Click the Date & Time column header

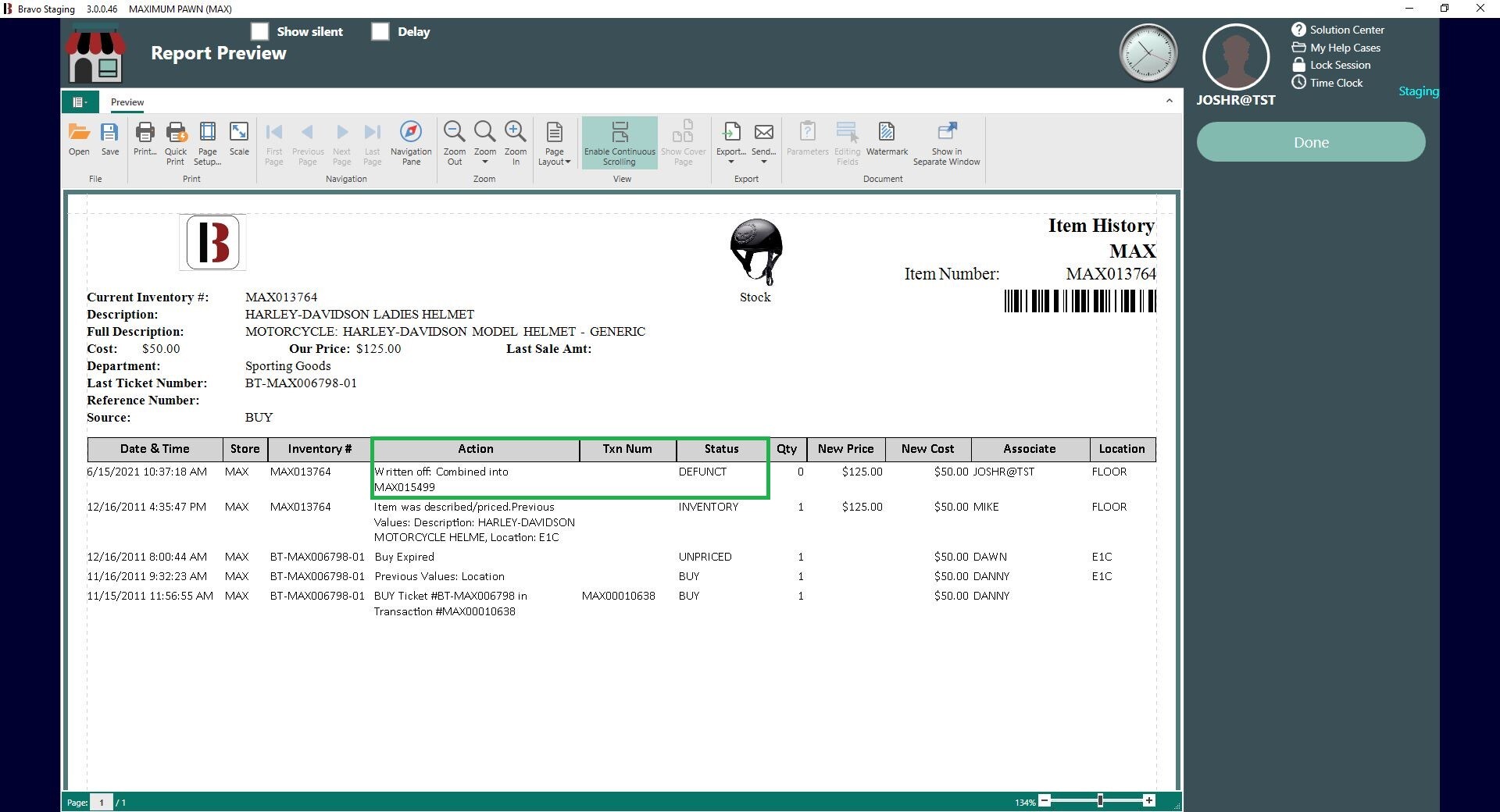coord(155,449)
